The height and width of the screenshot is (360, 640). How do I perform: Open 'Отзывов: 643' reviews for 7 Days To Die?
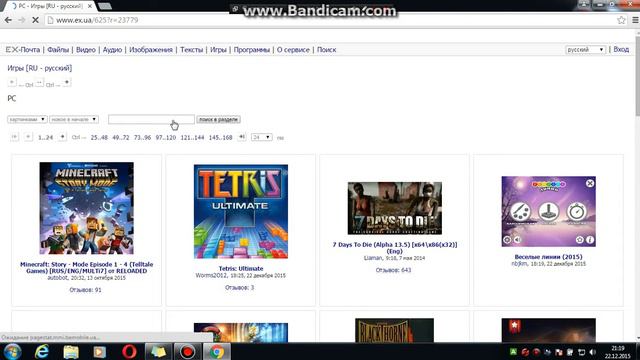click(393, 270)
